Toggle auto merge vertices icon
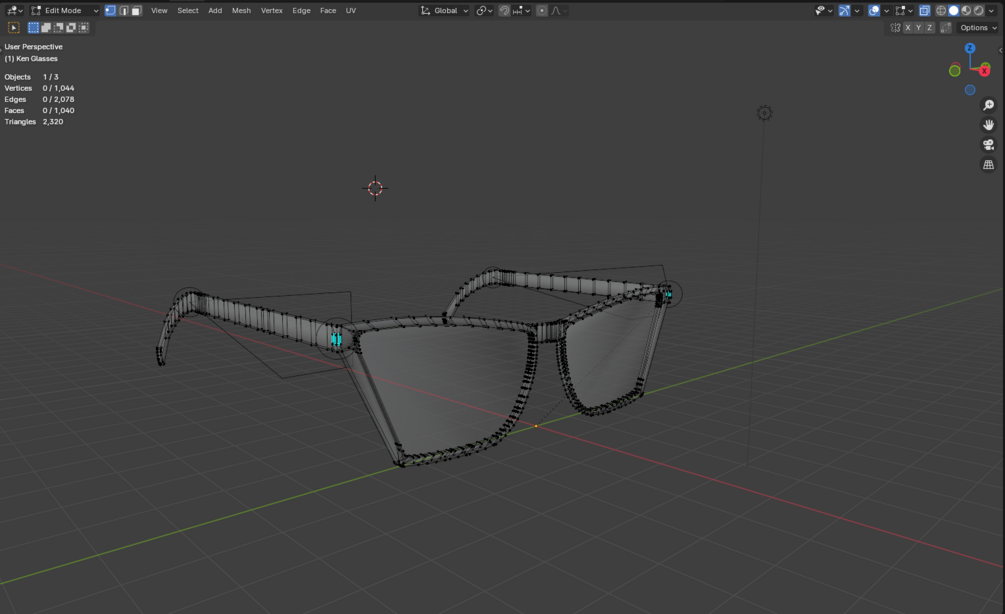Screen dimensions: 1005x614 click(946, 28)
